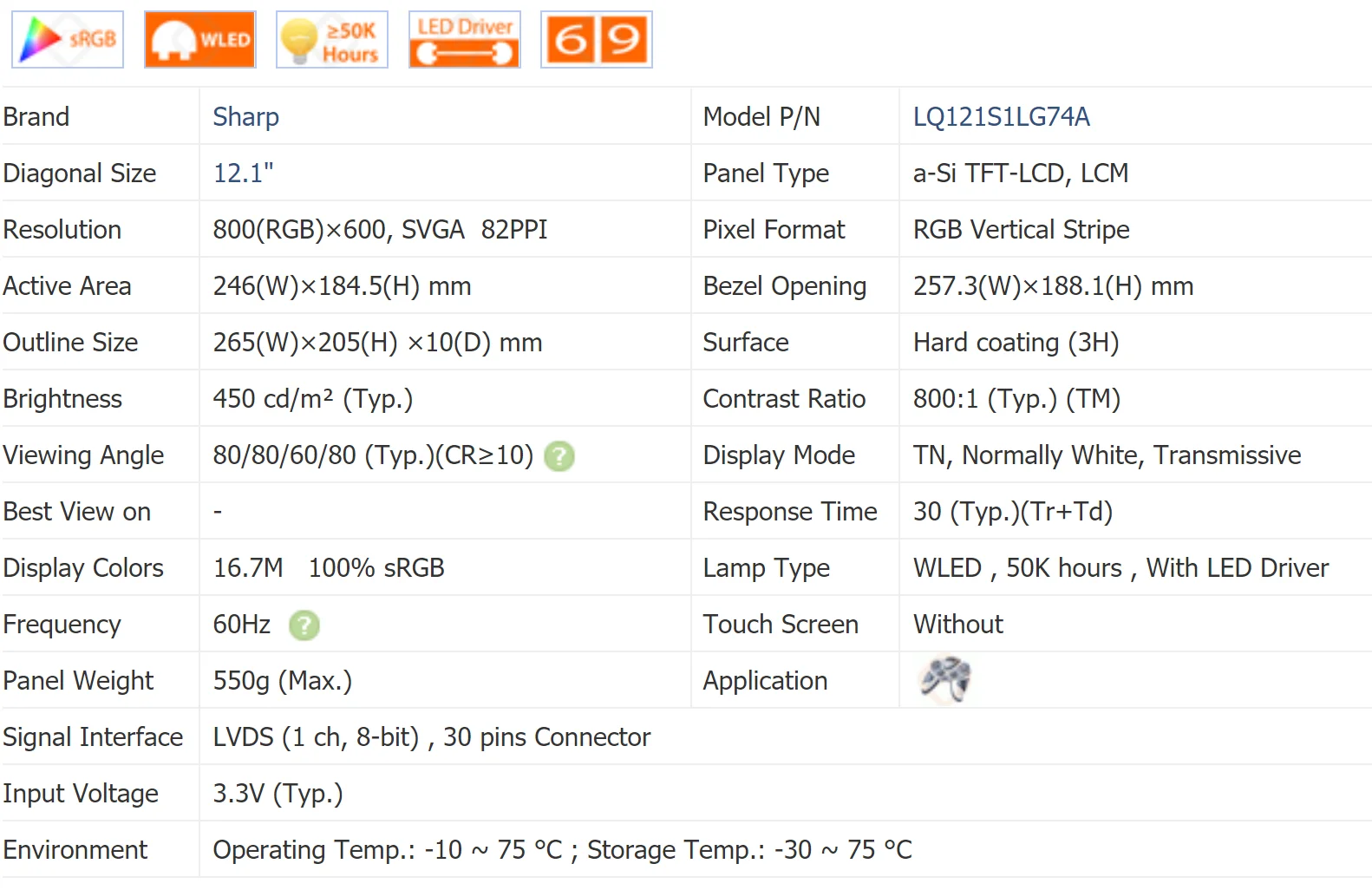Viewport: 1372px width, 890px height.
Task: Follow the 12.1" diagonal size link
Action: click(244, 173)
